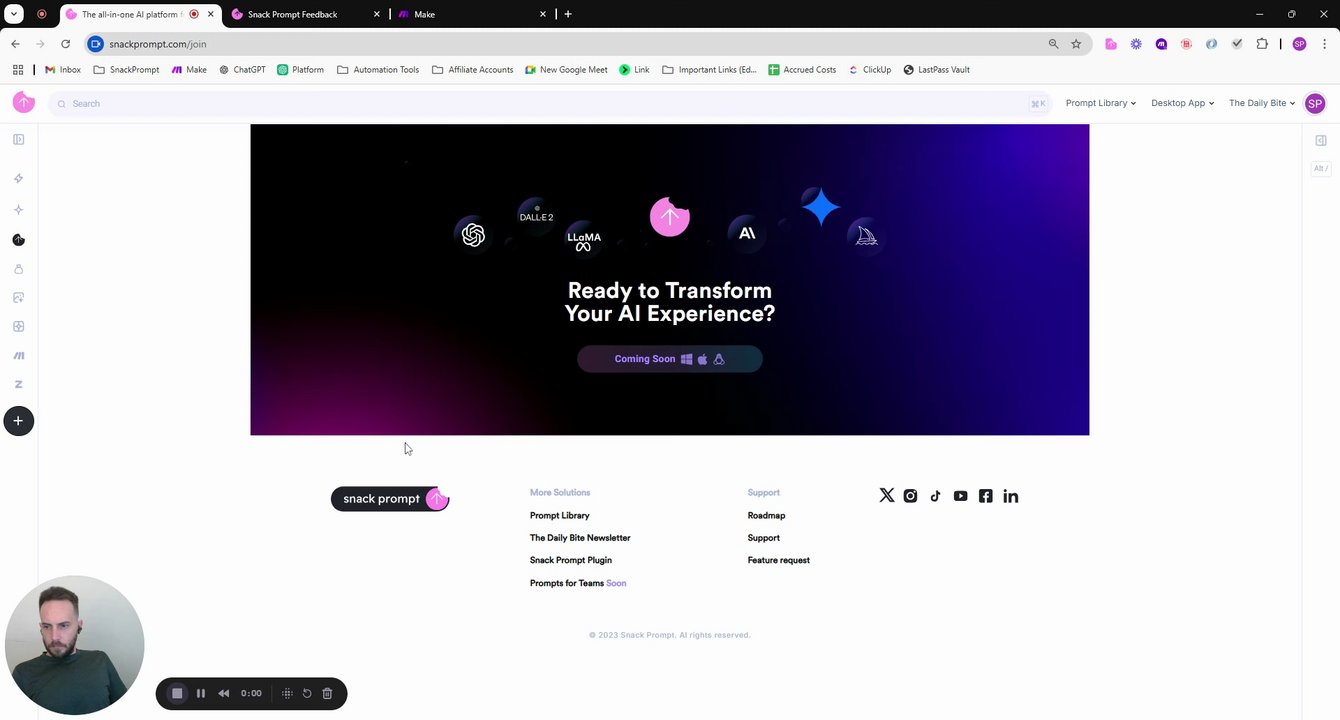Open the Make integration sidebar icon
This screenshot has height=720, width=1340.
pos(18,356)
